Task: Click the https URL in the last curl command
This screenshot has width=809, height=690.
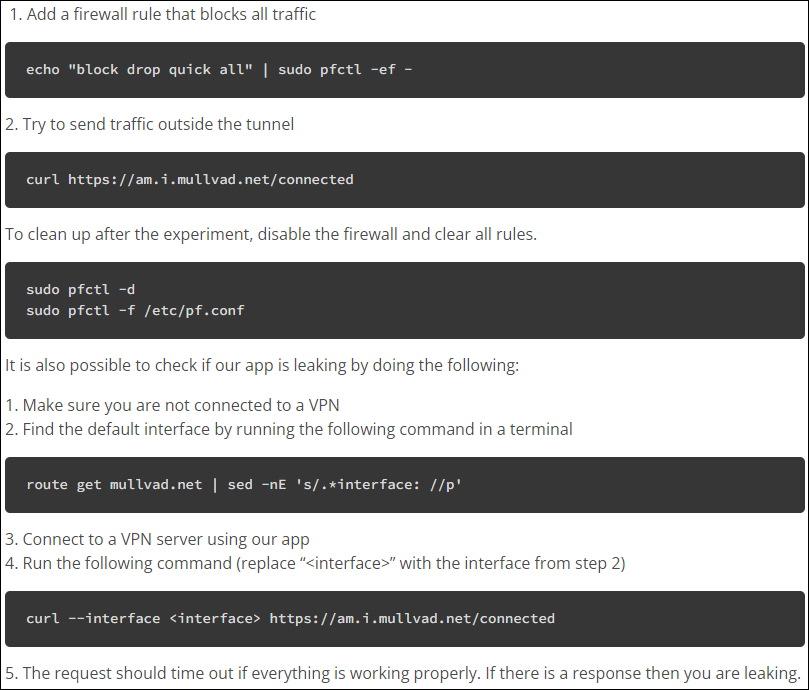Action: [412, 619]
